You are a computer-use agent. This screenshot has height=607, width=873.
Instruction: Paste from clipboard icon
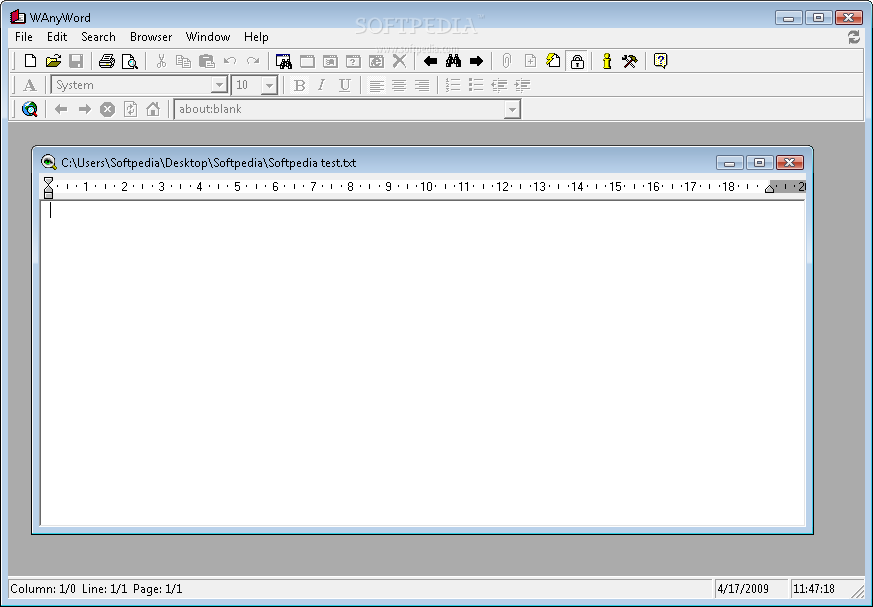coord(207,61)
